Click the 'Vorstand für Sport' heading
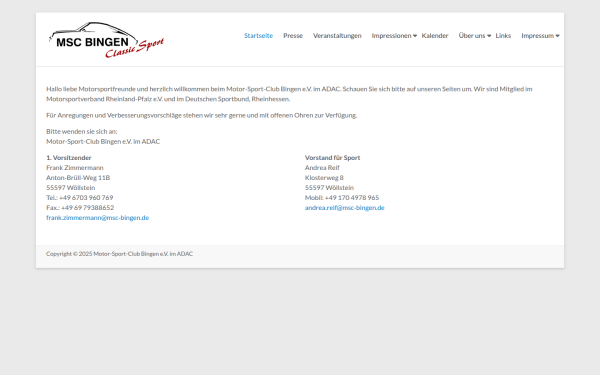The image size is (600, 375). point(332,158)
